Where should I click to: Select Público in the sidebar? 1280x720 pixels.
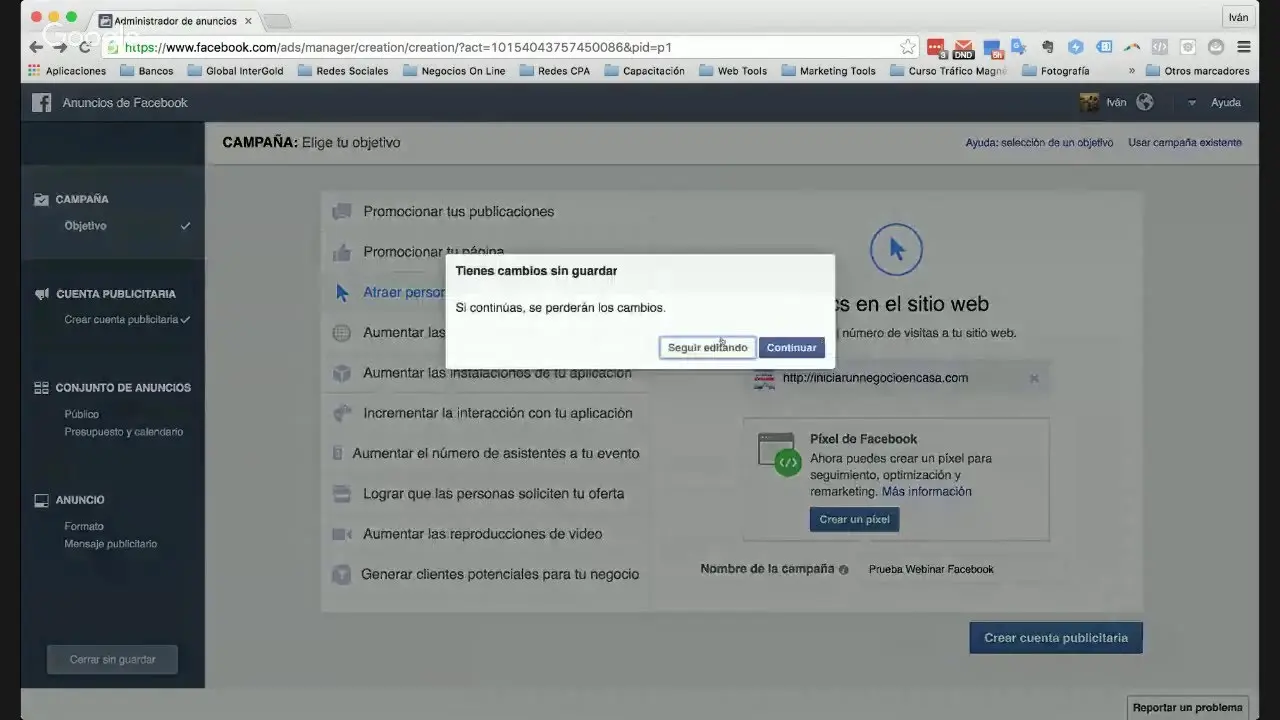pos(82,414)
